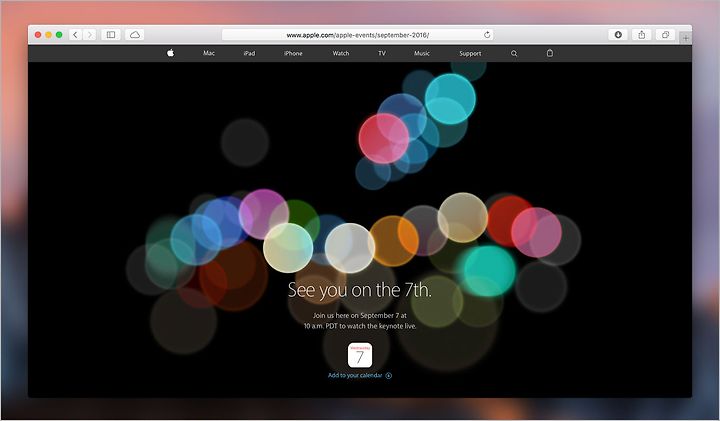The width and height of the screenshot is (720, 421).
Task: Click 'See you on the 7th.' headline
Action: tap(360, 290)
